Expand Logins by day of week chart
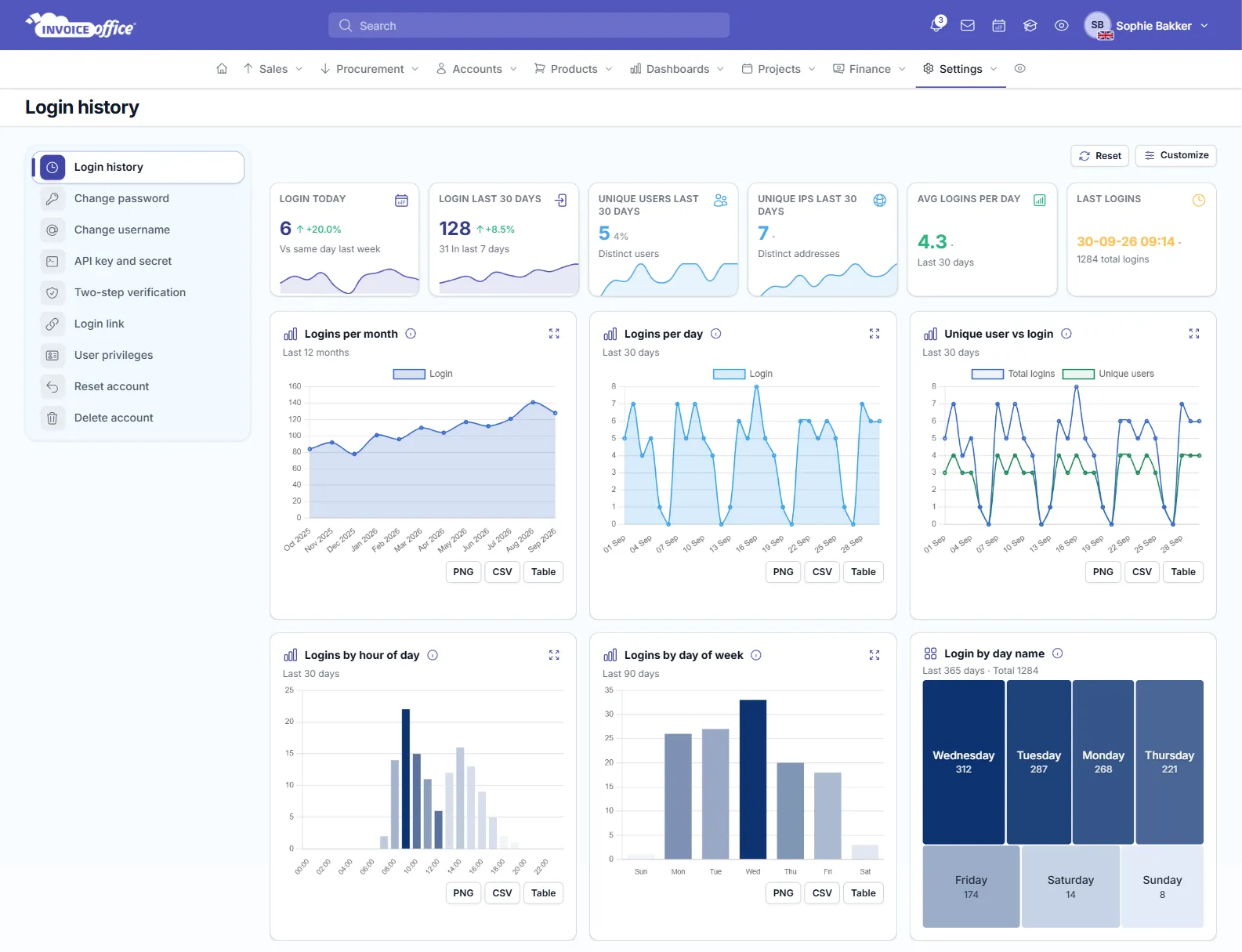Screen dimensions: 1242x952 [x=874, y=655]
